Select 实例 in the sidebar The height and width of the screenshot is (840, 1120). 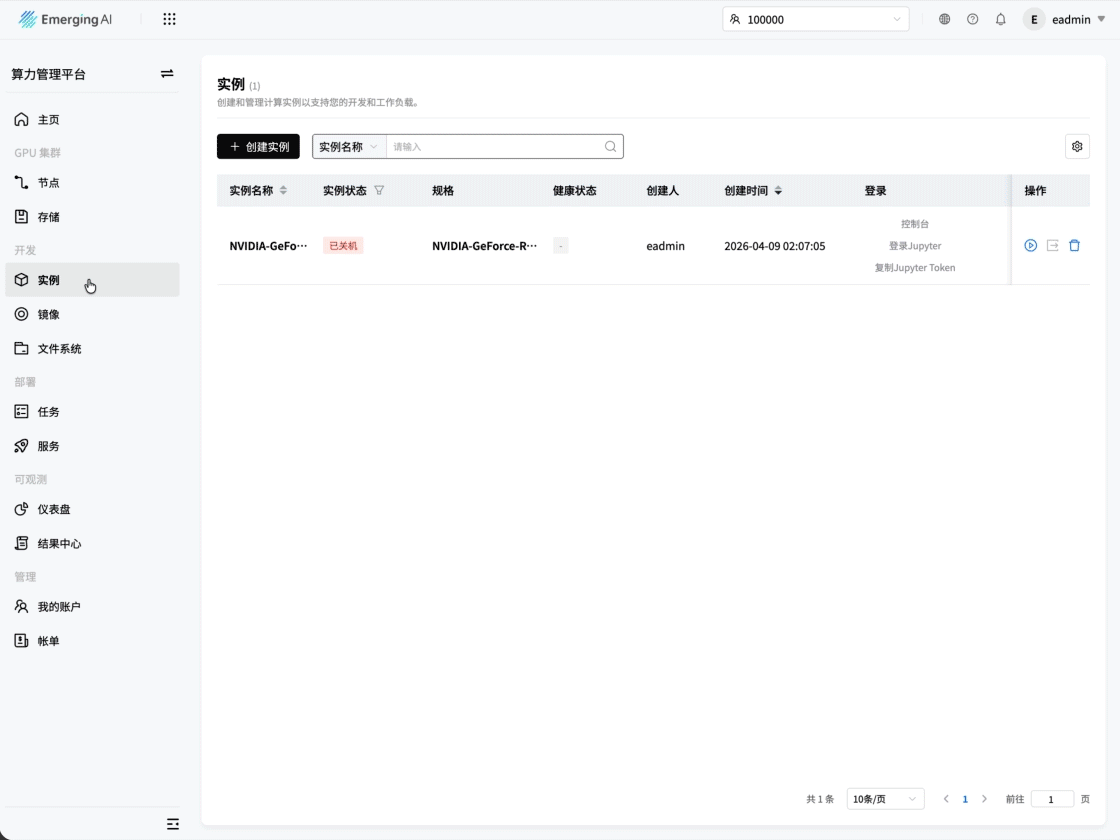[92, 280]
